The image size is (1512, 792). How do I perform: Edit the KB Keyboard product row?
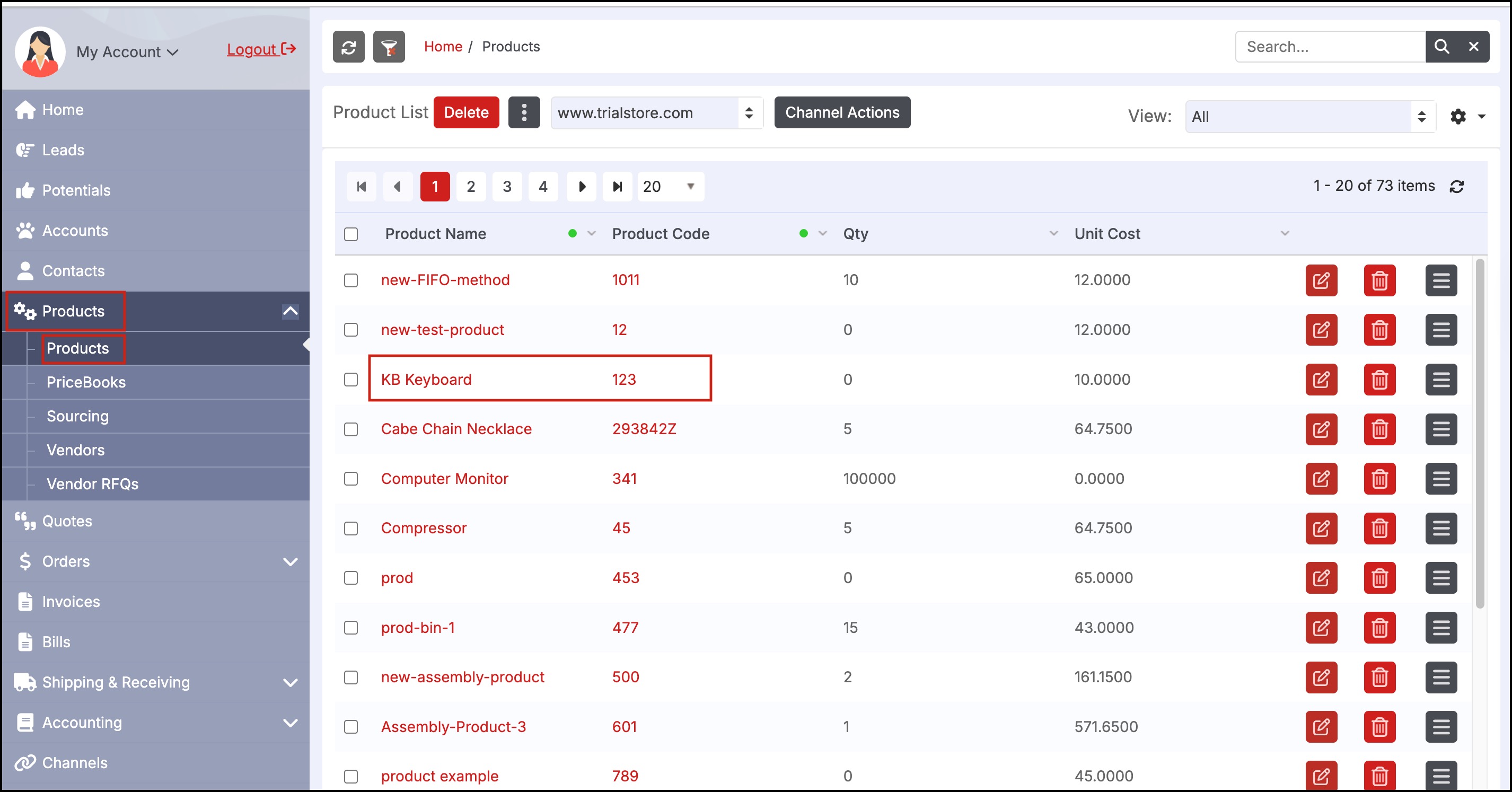pos(1321,379)
